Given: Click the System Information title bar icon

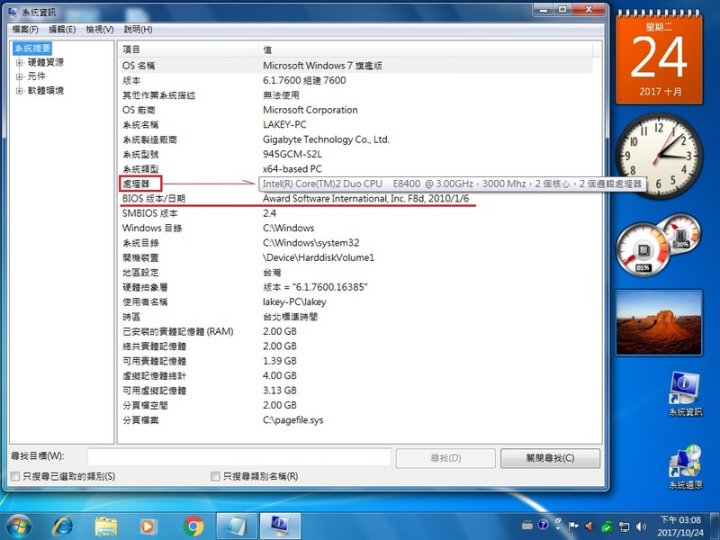Looking at the screenshot, I should [12, 11].
